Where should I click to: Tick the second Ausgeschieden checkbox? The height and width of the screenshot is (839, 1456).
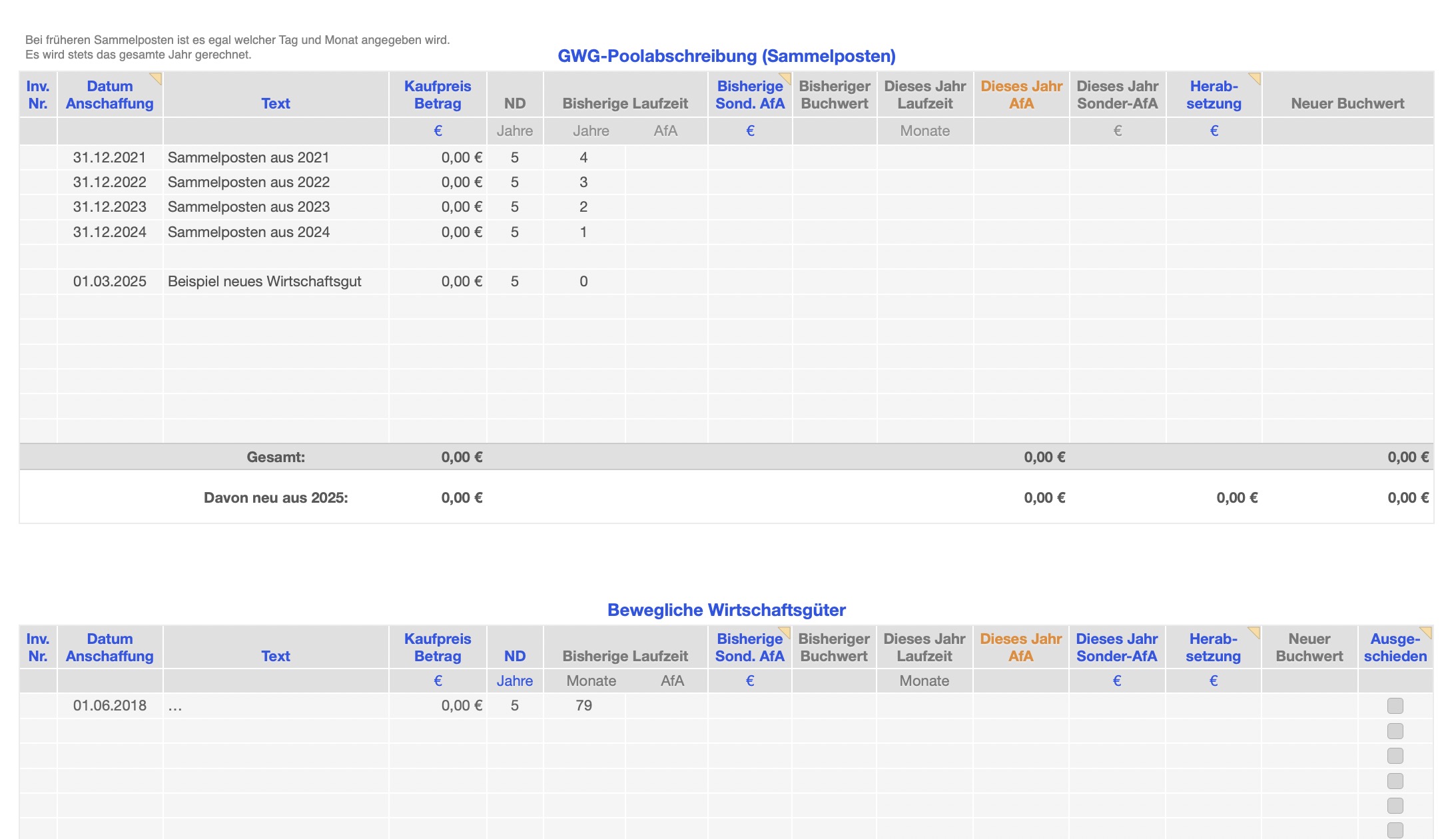(x=1395, y=731)
